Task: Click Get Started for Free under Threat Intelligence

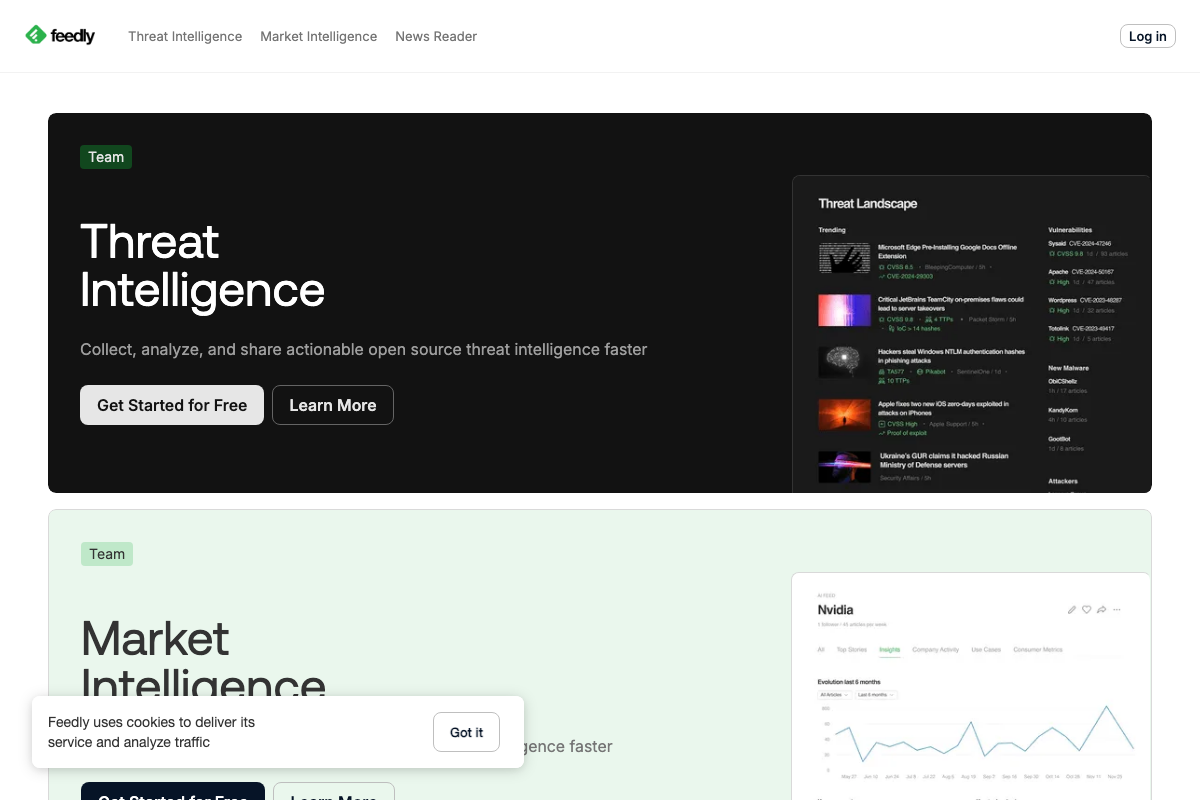Action: 171,405
